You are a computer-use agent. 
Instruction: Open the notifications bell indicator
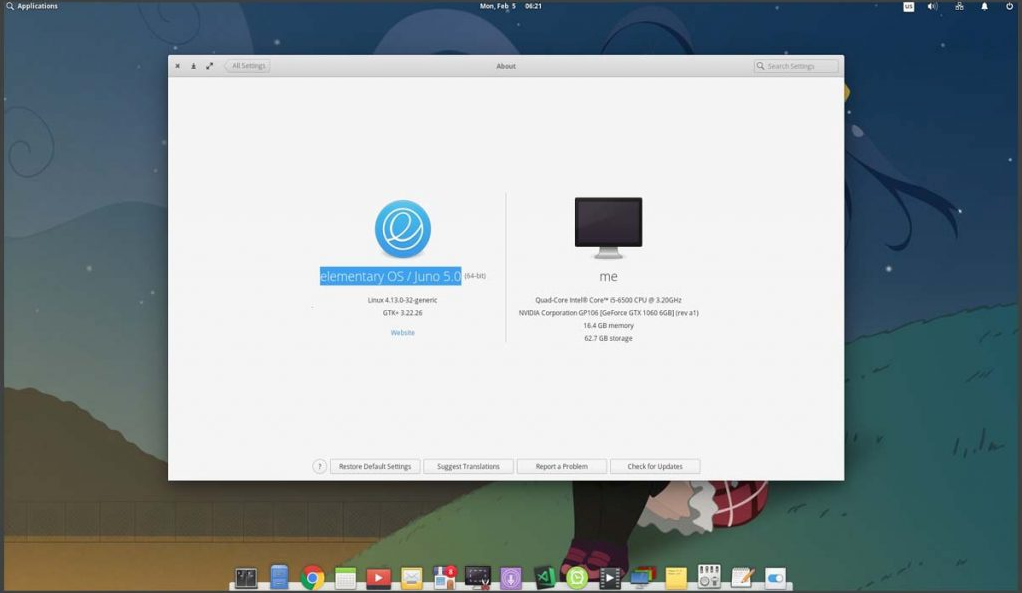(x=984, y=7)
